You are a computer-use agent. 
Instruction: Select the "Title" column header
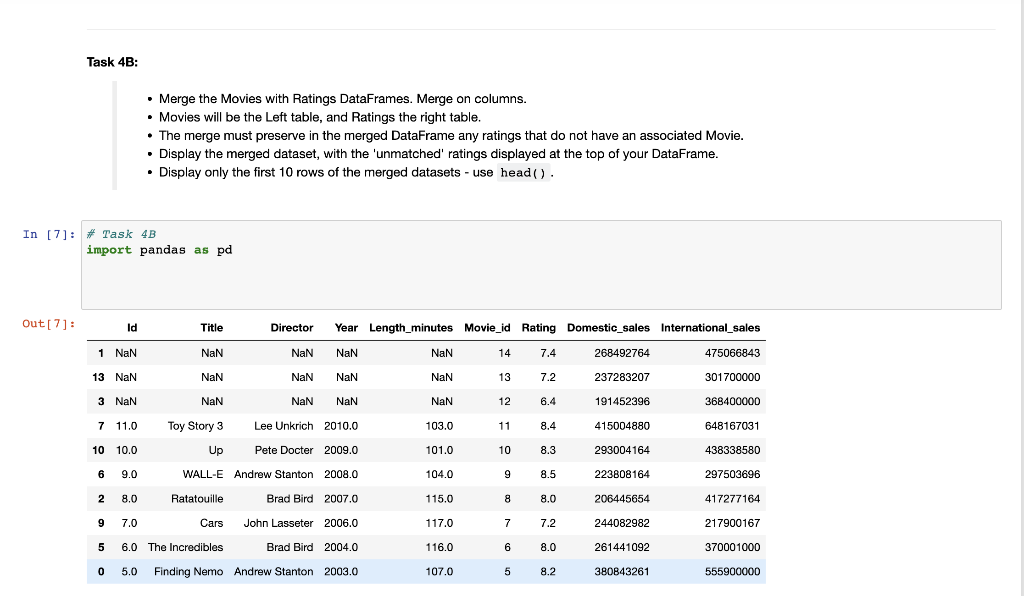211,327
